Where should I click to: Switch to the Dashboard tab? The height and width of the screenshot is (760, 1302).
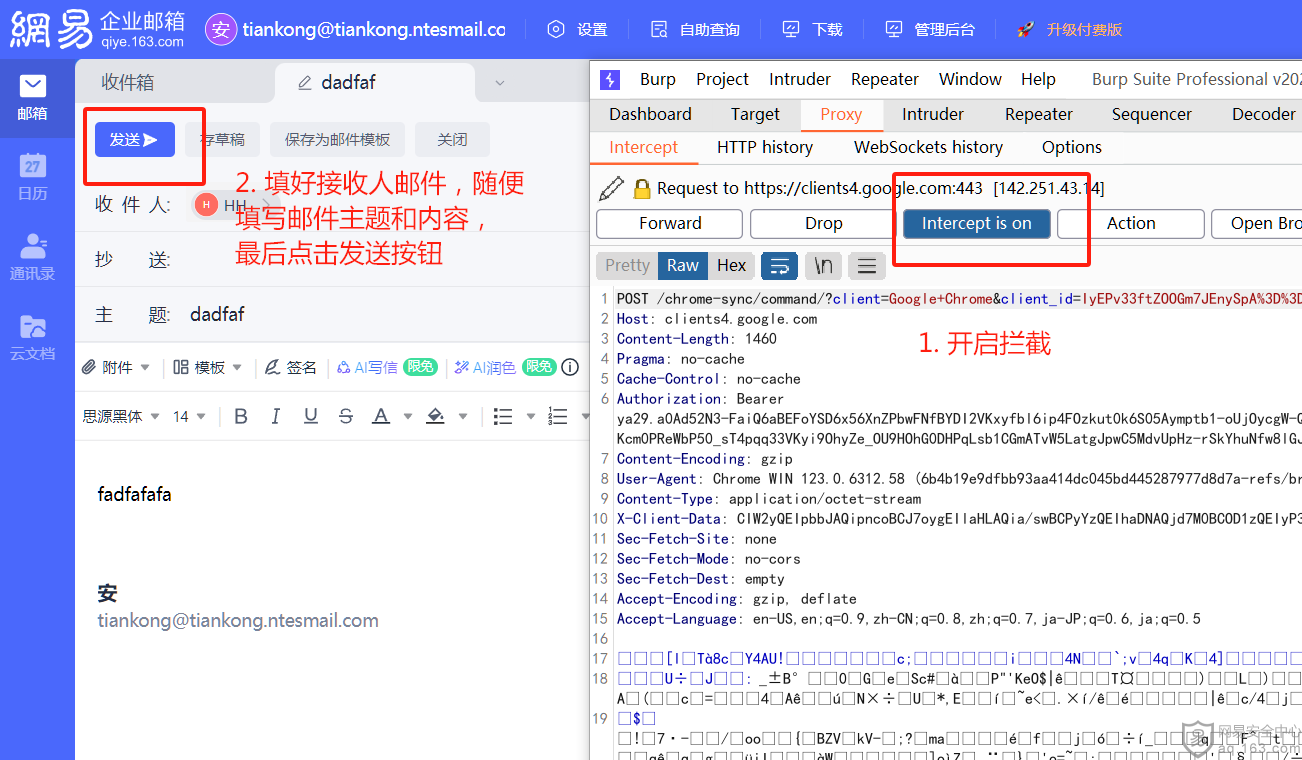coord(650,114)
